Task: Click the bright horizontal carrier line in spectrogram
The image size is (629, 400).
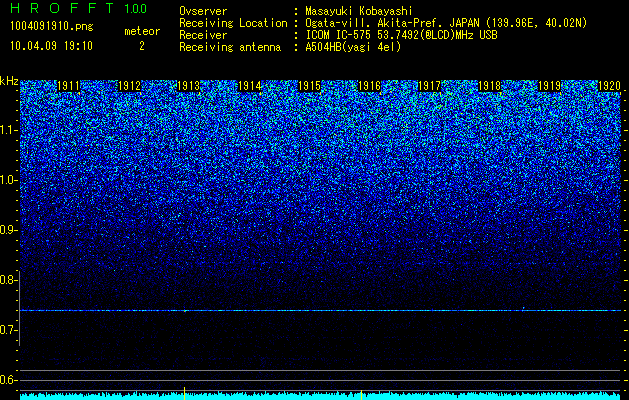Action: pos(321,311)
